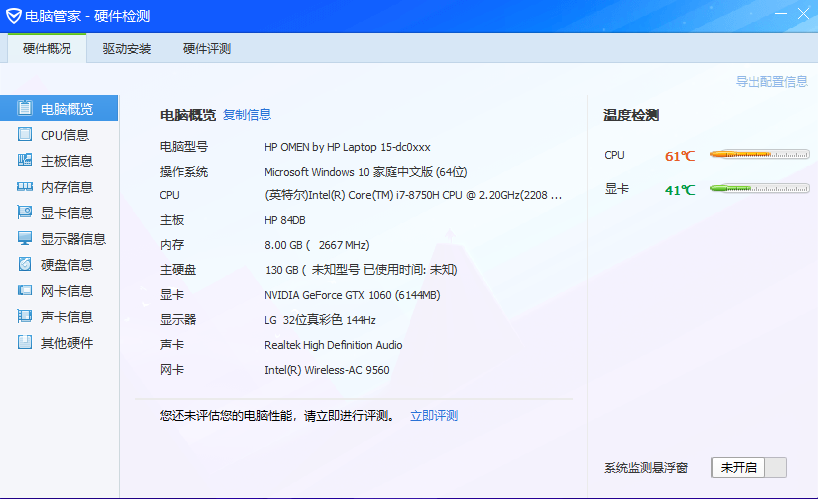The image size is (818, 499).
Task: Select the 网卡信息 network card icon
Action: coord(25,291)
